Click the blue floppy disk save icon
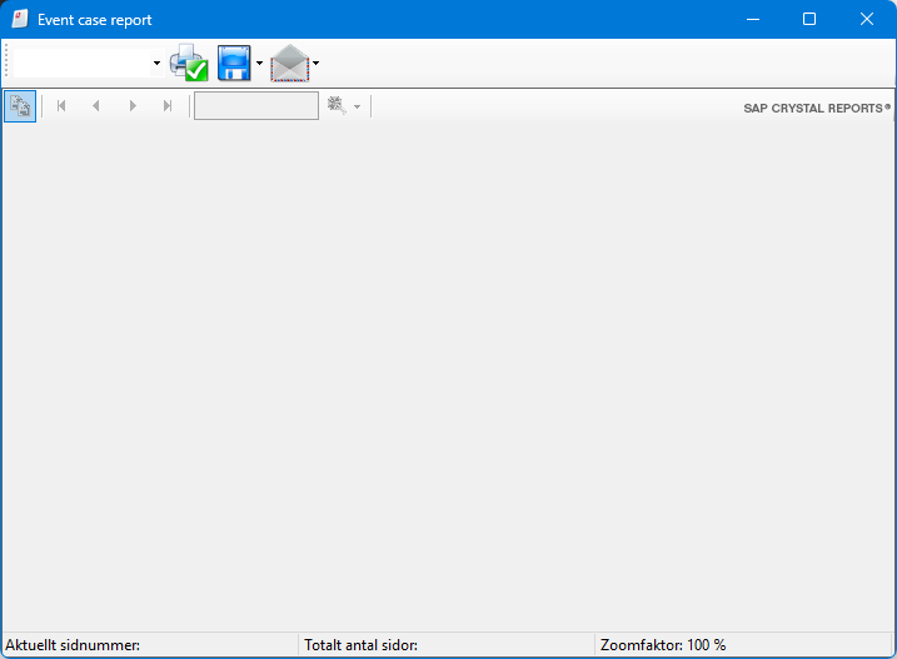The height and width of the screenshot is (659, 897). 234,63
